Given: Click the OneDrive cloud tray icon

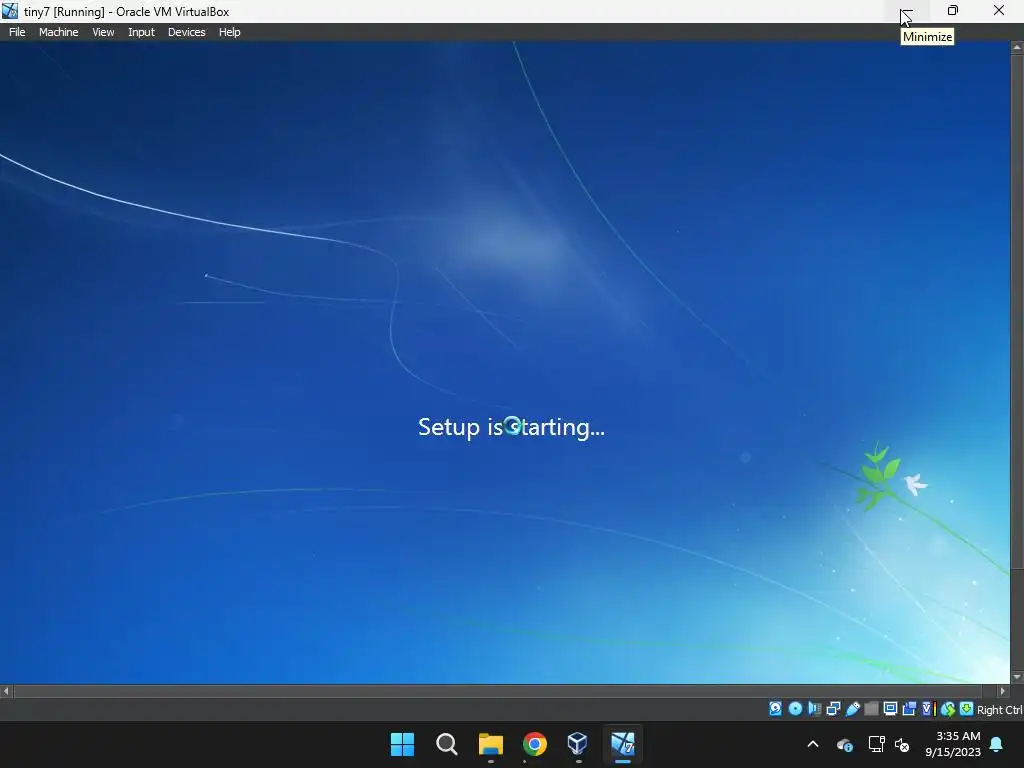Looking at the screenshot, I should pyautogui.click(x=844, y=744).
